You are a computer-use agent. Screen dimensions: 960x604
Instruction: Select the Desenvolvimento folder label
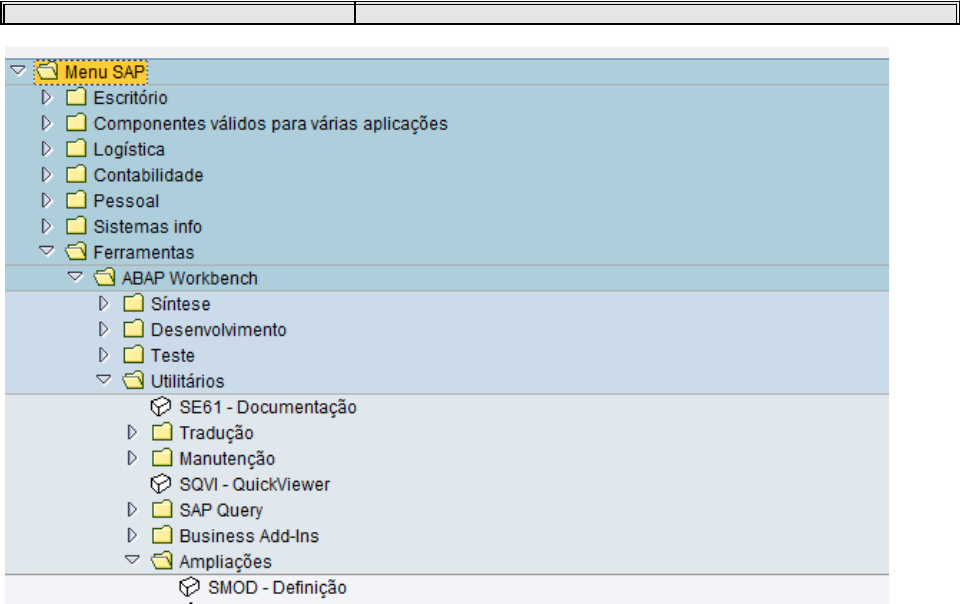(x=218, y=330)
